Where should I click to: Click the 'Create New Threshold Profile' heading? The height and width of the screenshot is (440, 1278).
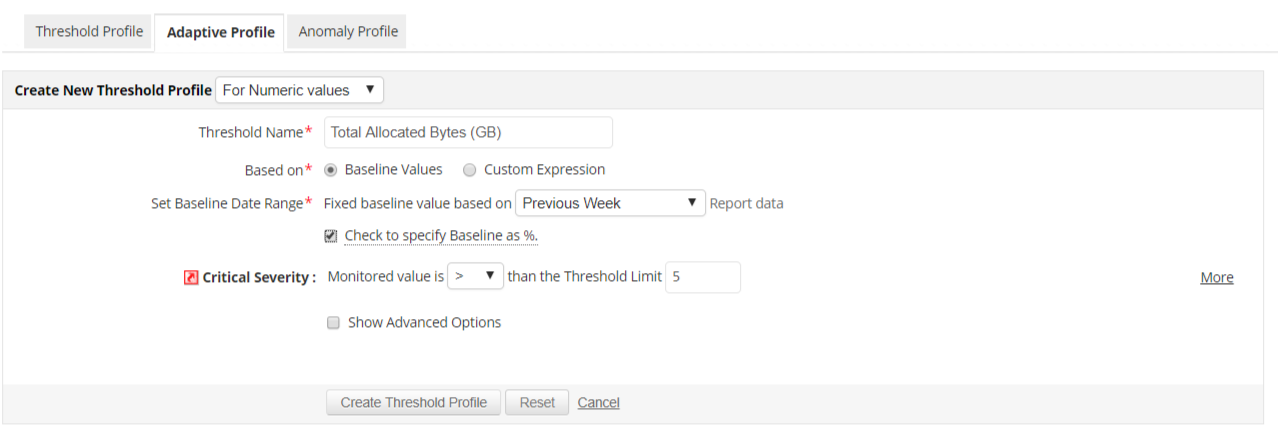(113, 90)
